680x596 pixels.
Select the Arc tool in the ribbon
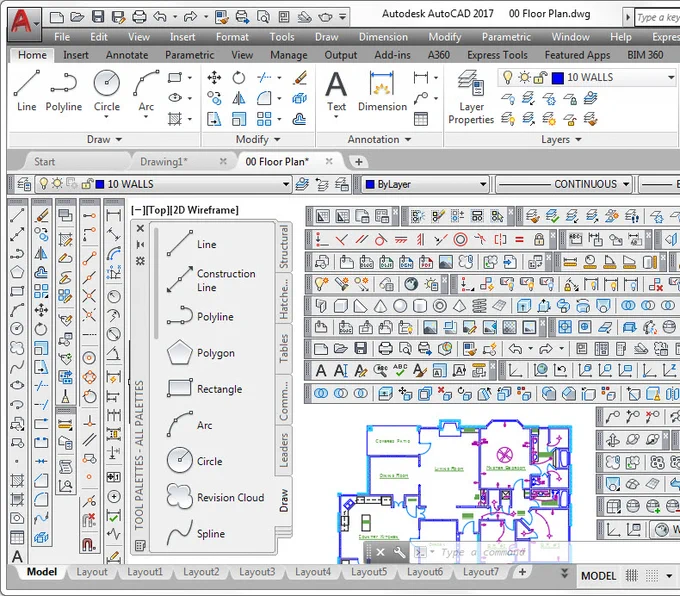tap(146, 93)
